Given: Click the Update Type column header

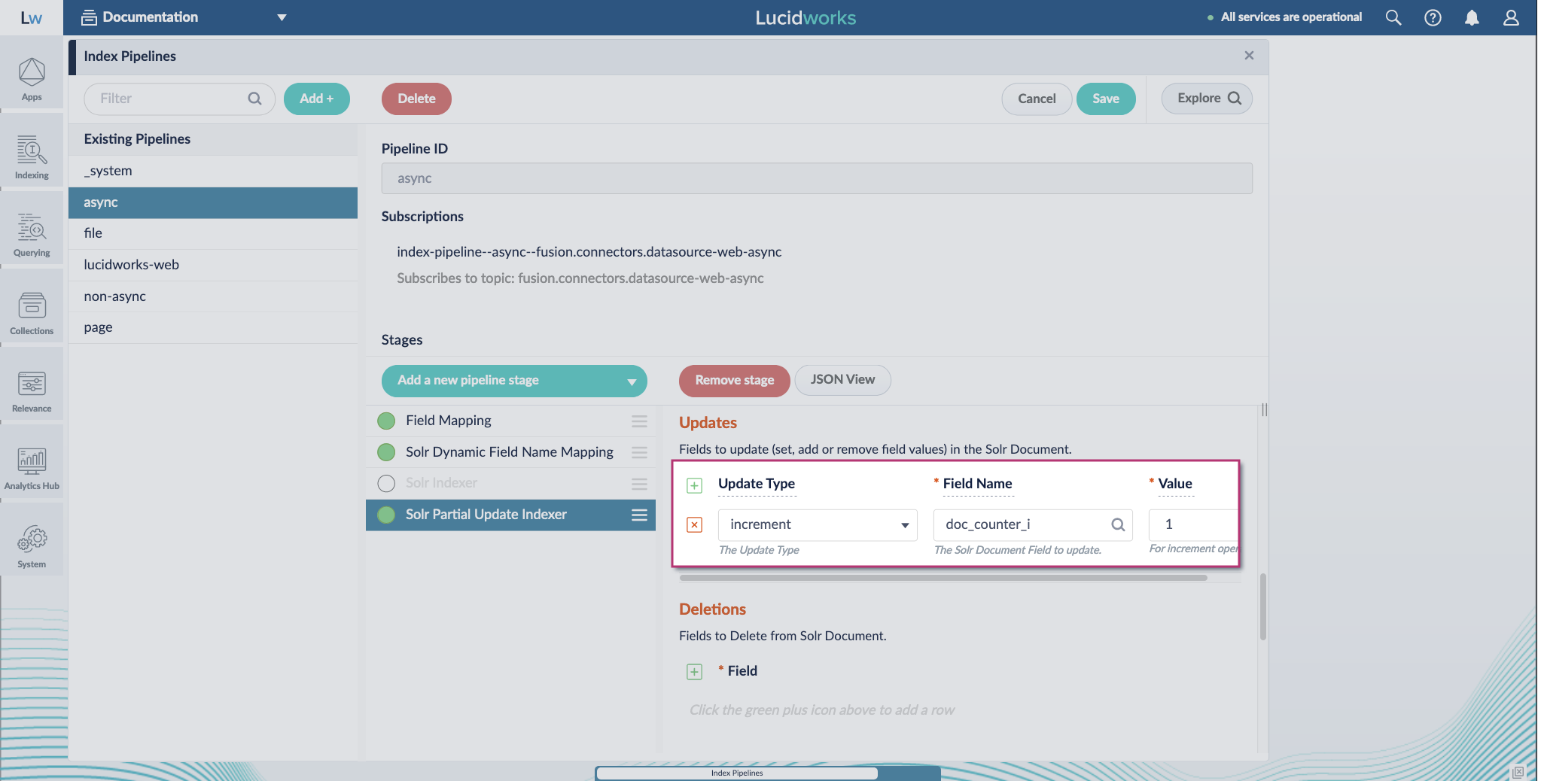Looking at the screenshot, I should tap(757, 484).
